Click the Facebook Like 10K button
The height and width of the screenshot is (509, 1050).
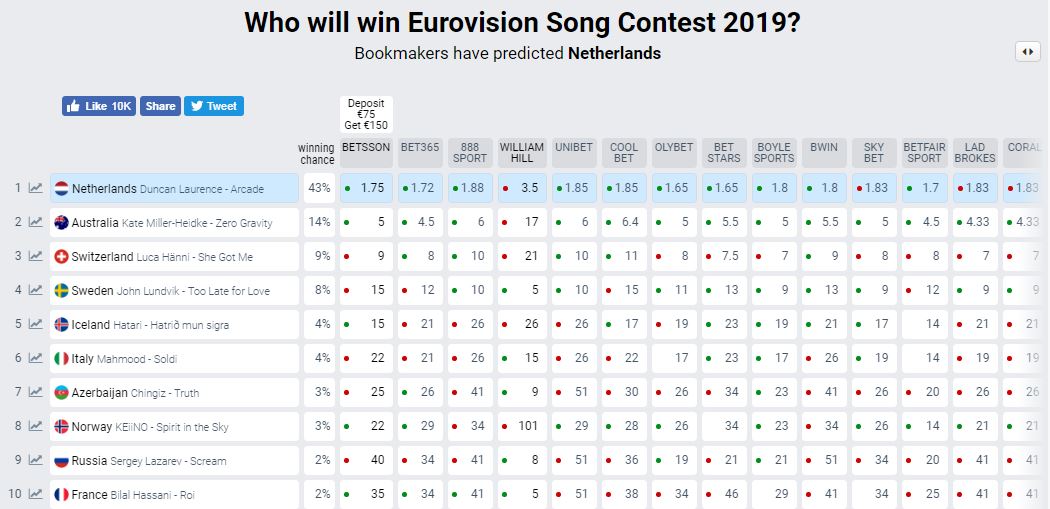point(99,106)
